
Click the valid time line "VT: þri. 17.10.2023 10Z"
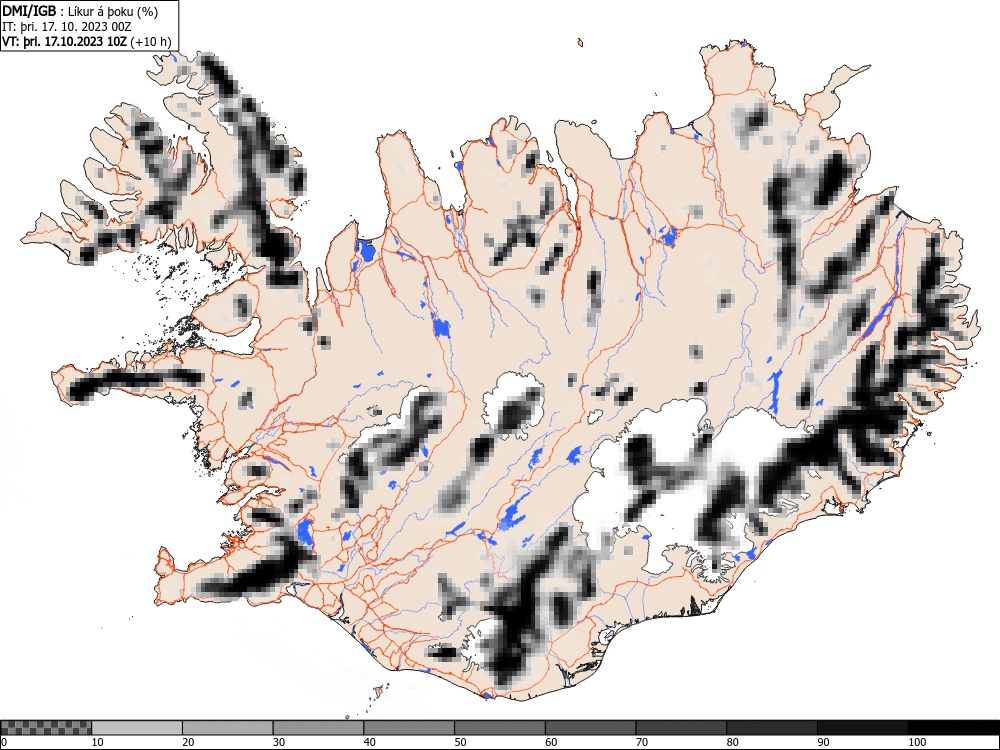[x=64, y=42]
